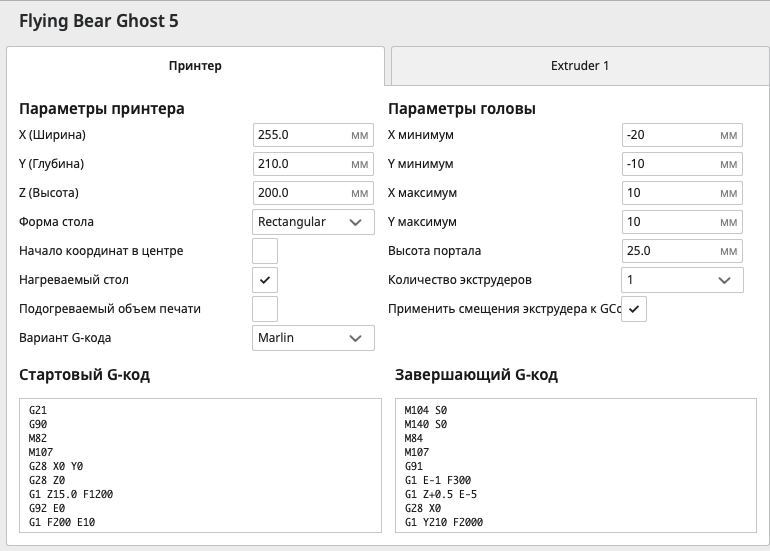Click the 'G1 F200 E10' line
This screenshot has height=551, width=770.
pyautogui.click(x=62, y=523)
